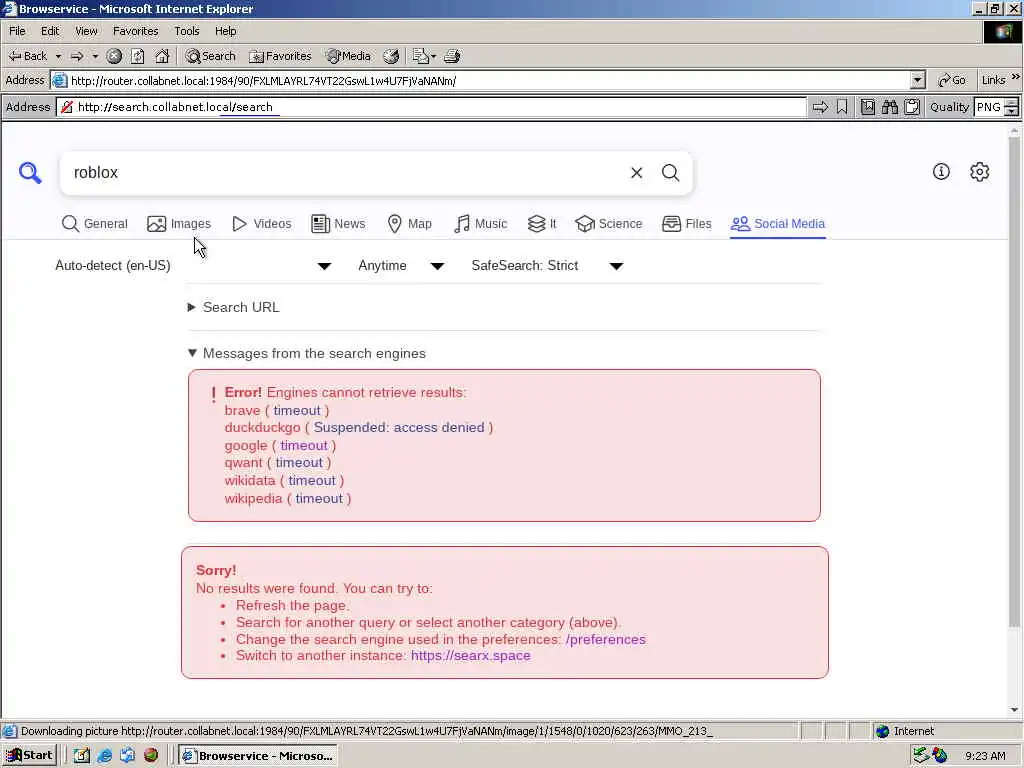
Task: Click the blue magnifier SearXNG logo
Action: [30, 173]
